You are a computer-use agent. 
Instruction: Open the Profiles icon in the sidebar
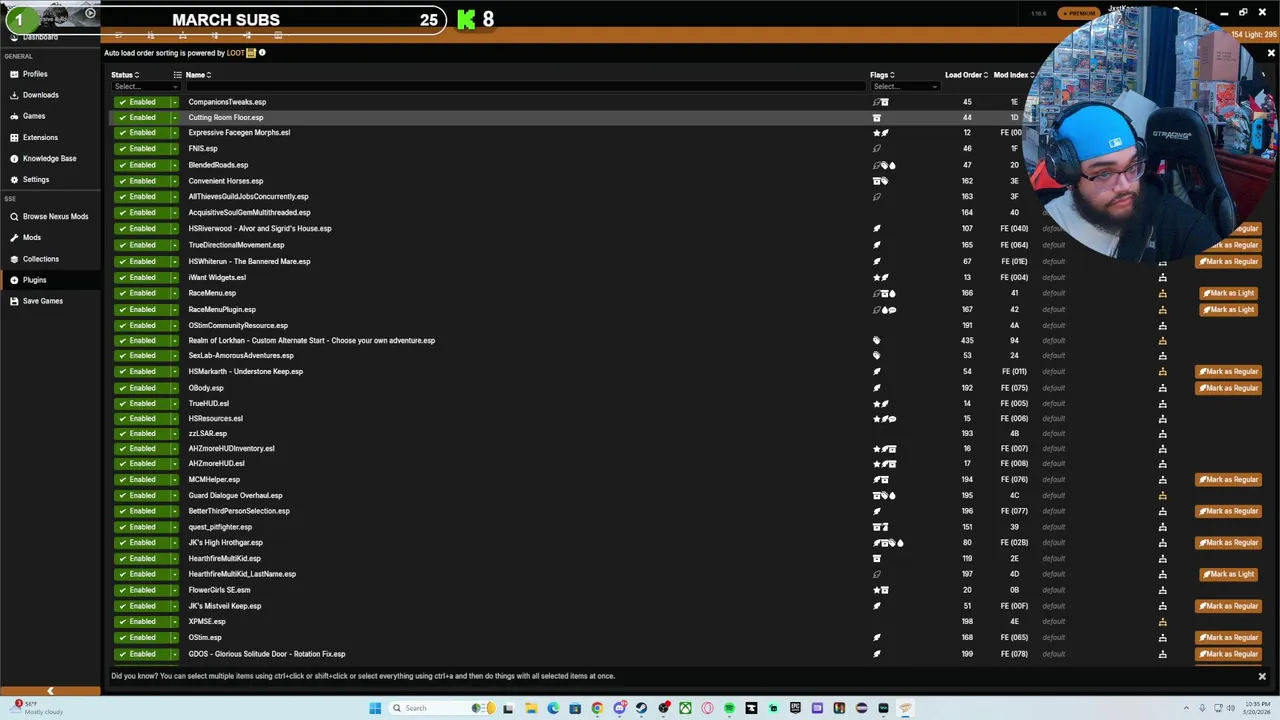click(x=14, y=74)
